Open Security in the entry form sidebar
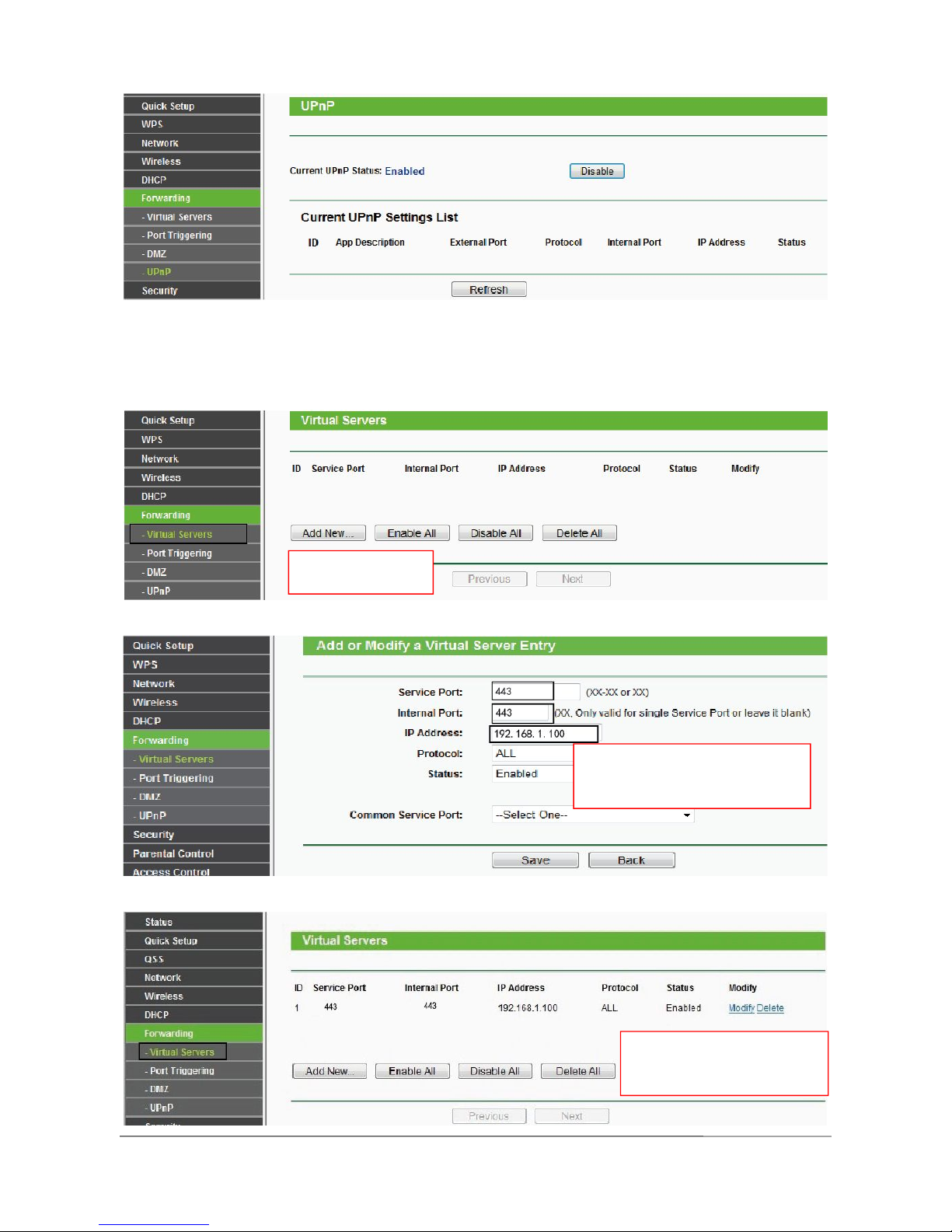 (197, 835)
